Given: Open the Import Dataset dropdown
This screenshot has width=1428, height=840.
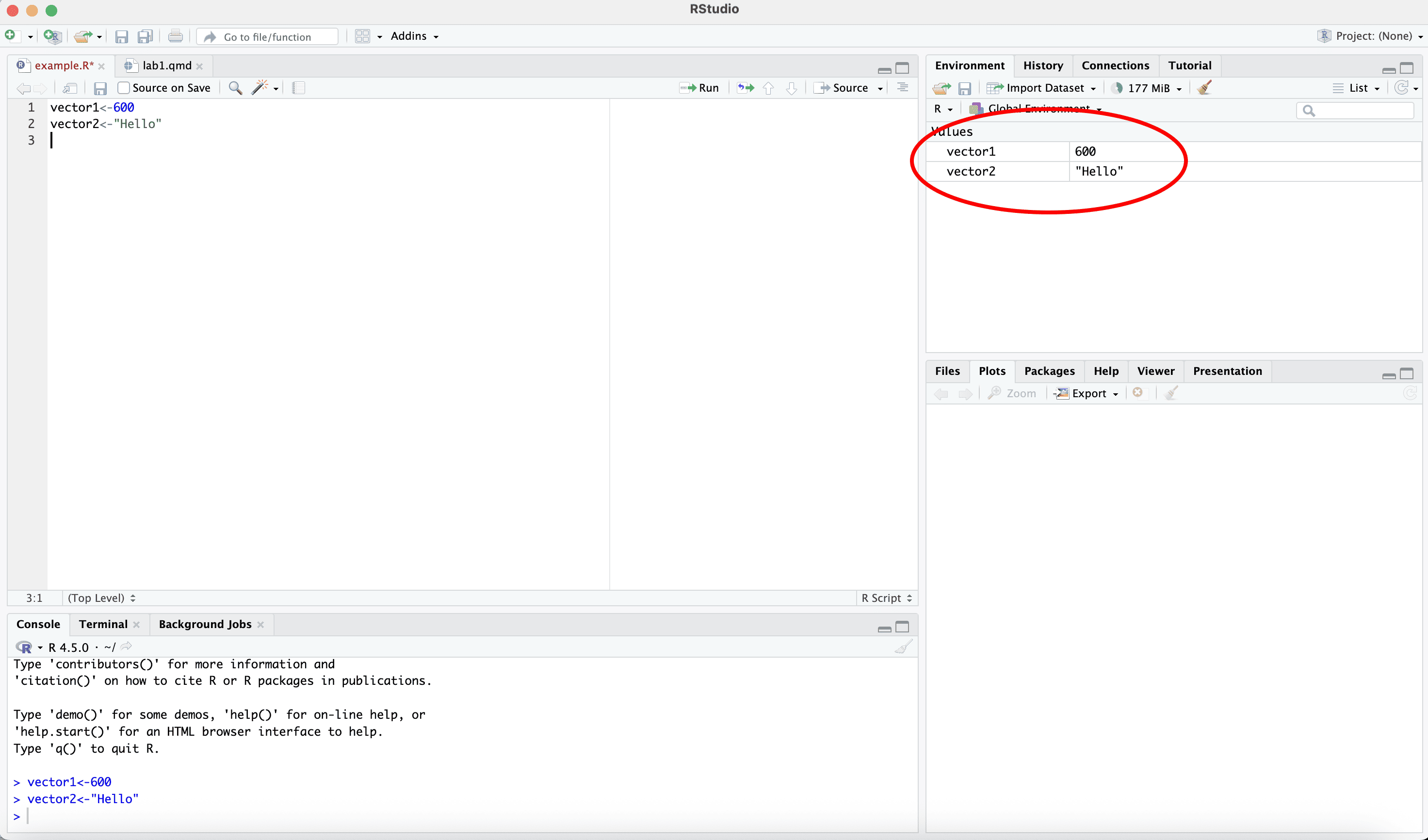Looking at the screenshot, I should click(1042, 88).
